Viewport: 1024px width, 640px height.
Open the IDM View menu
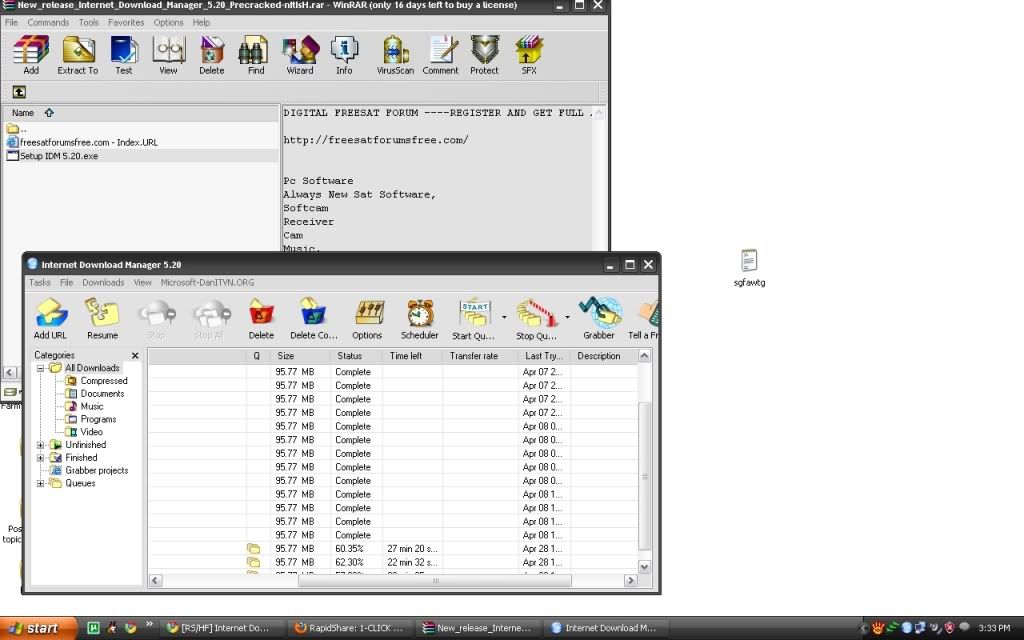[142, 283]
